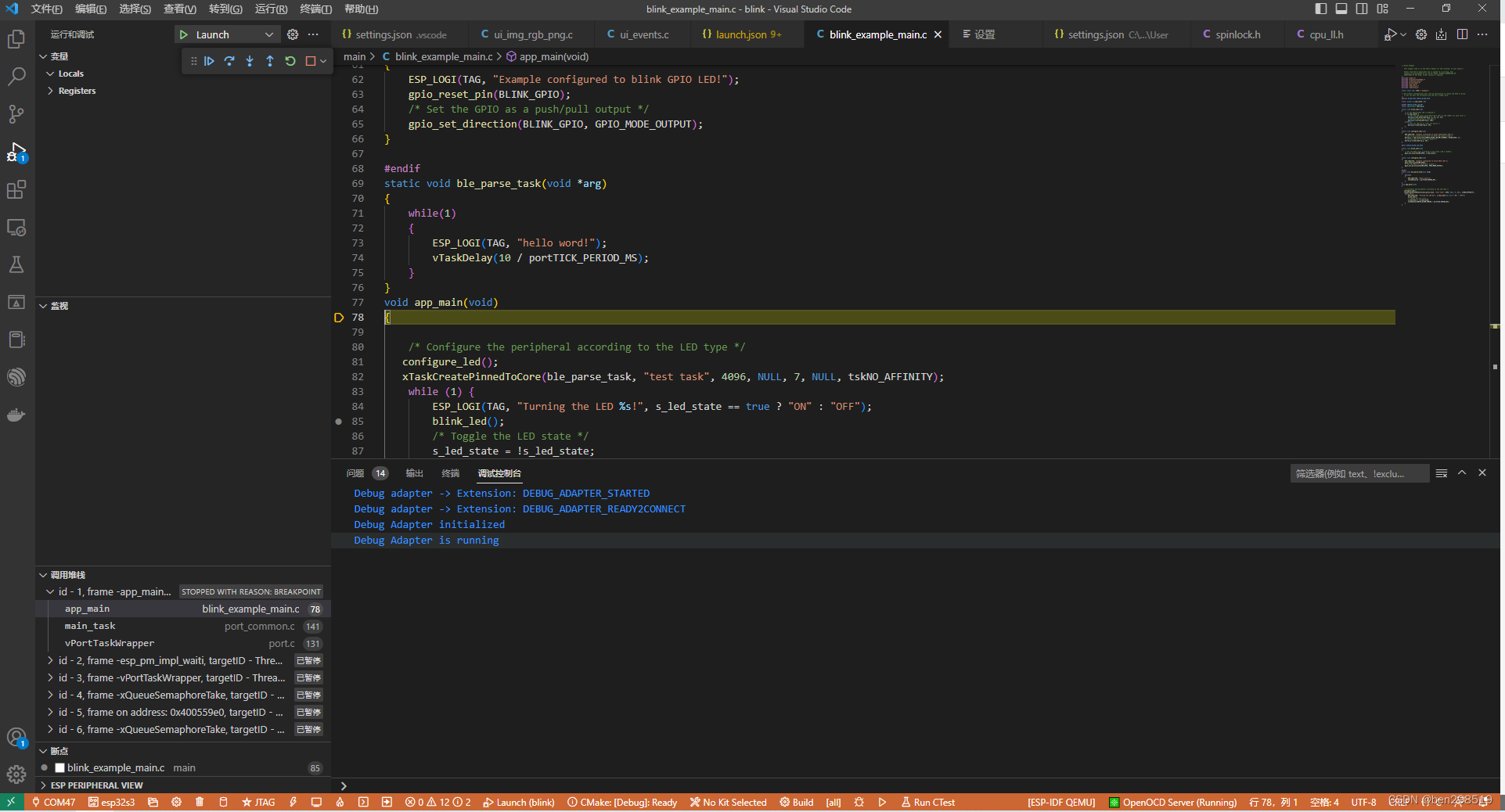This screenshot has height=812, width=1505.
Task: Disable the breakpoint dot on line 85
Action: (x=338, y=422)
